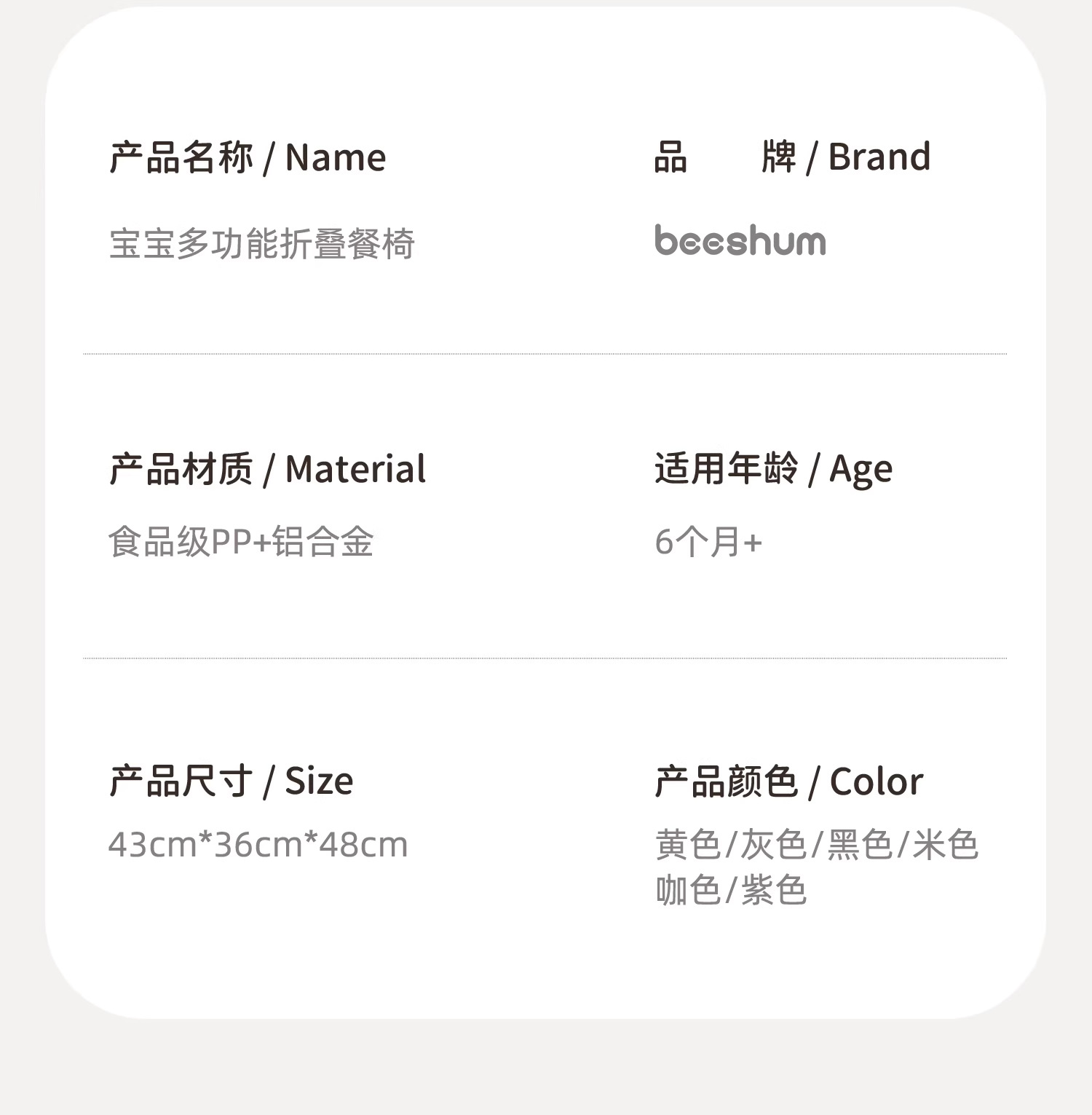The height and width of the screenshot is (1115, 1092).
Task: Click the beeshum brand logo
Action: (x=740, y=240)
